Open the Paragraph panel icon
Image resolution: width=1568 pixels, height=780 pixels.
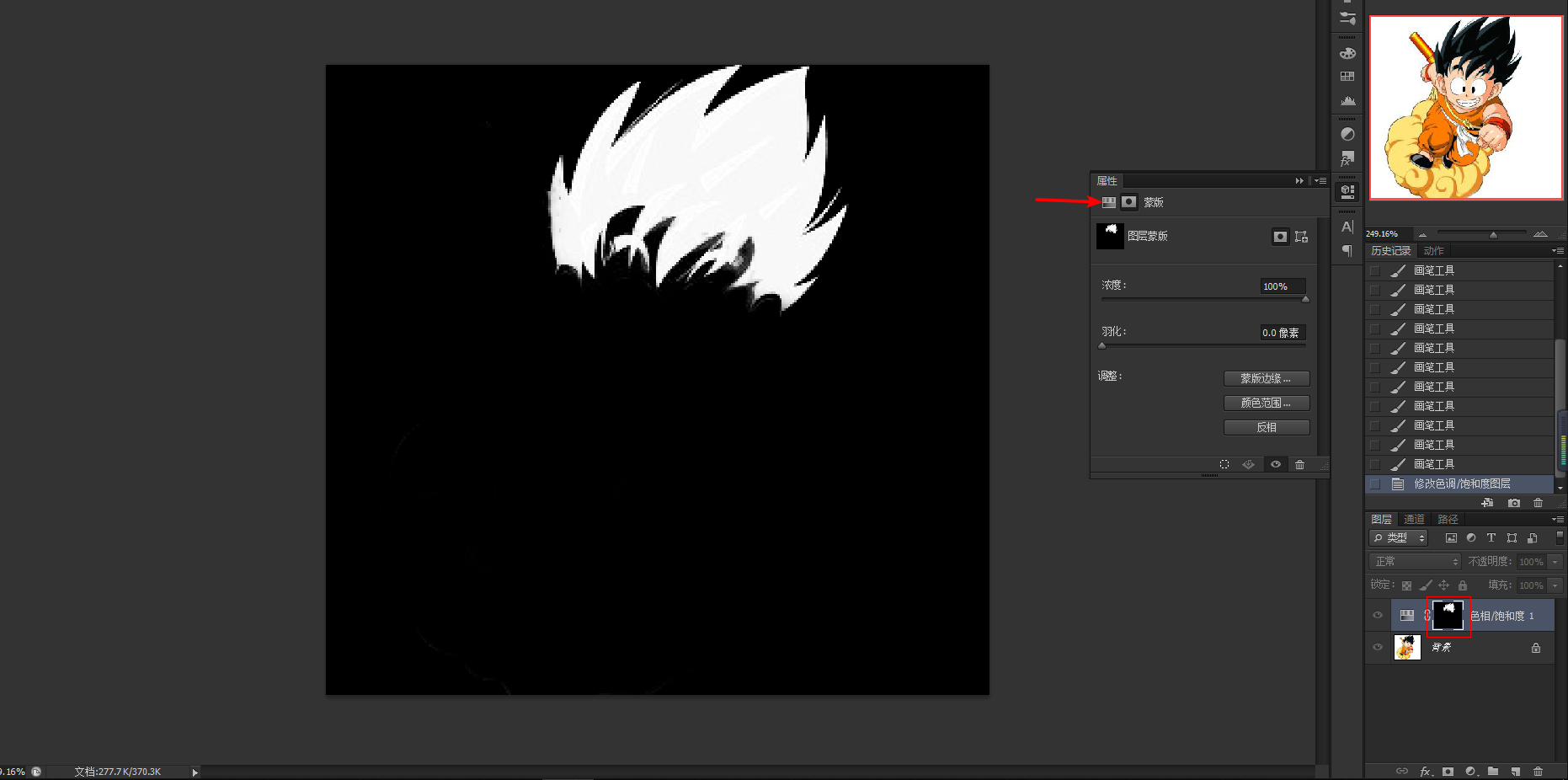click(x=1347, y=251)
